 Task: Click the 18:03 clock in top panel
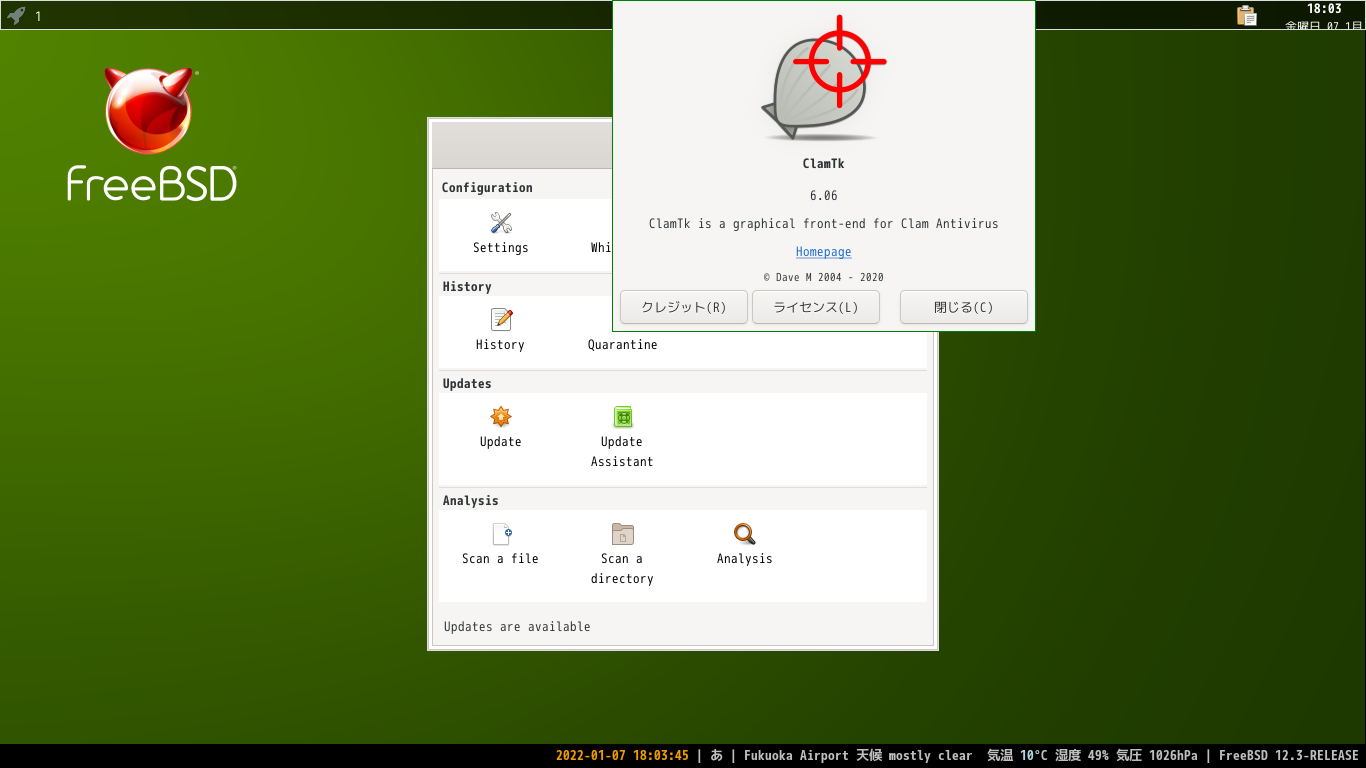click(1324, 9)
